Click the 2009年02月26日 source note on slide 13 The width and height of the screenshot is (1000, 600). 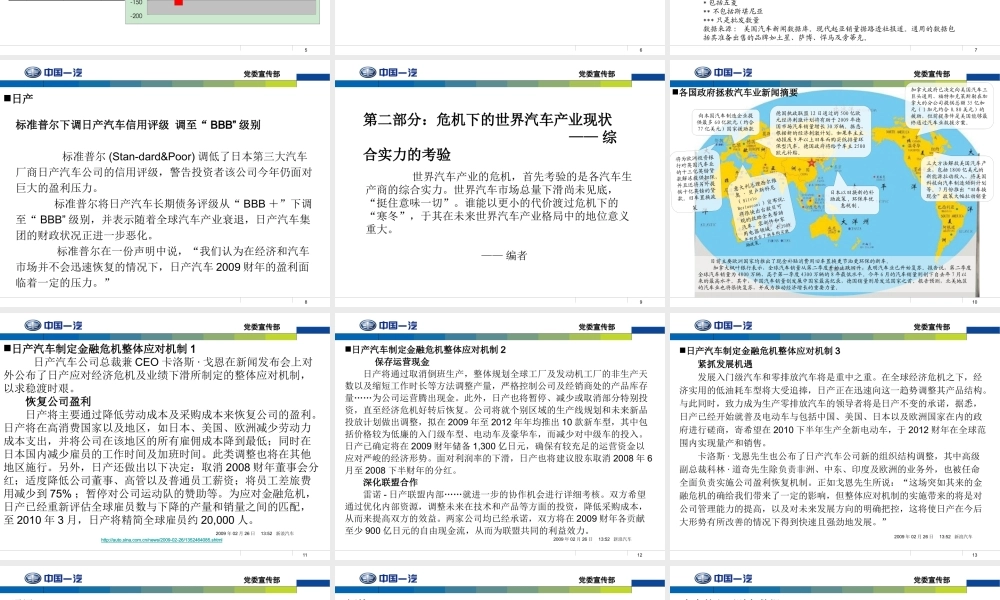(x=933, y=537)
